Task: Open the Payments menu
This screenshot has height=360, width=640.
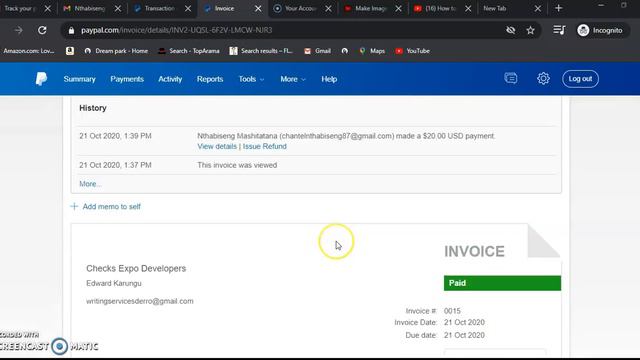Action: tap(127, 79)
